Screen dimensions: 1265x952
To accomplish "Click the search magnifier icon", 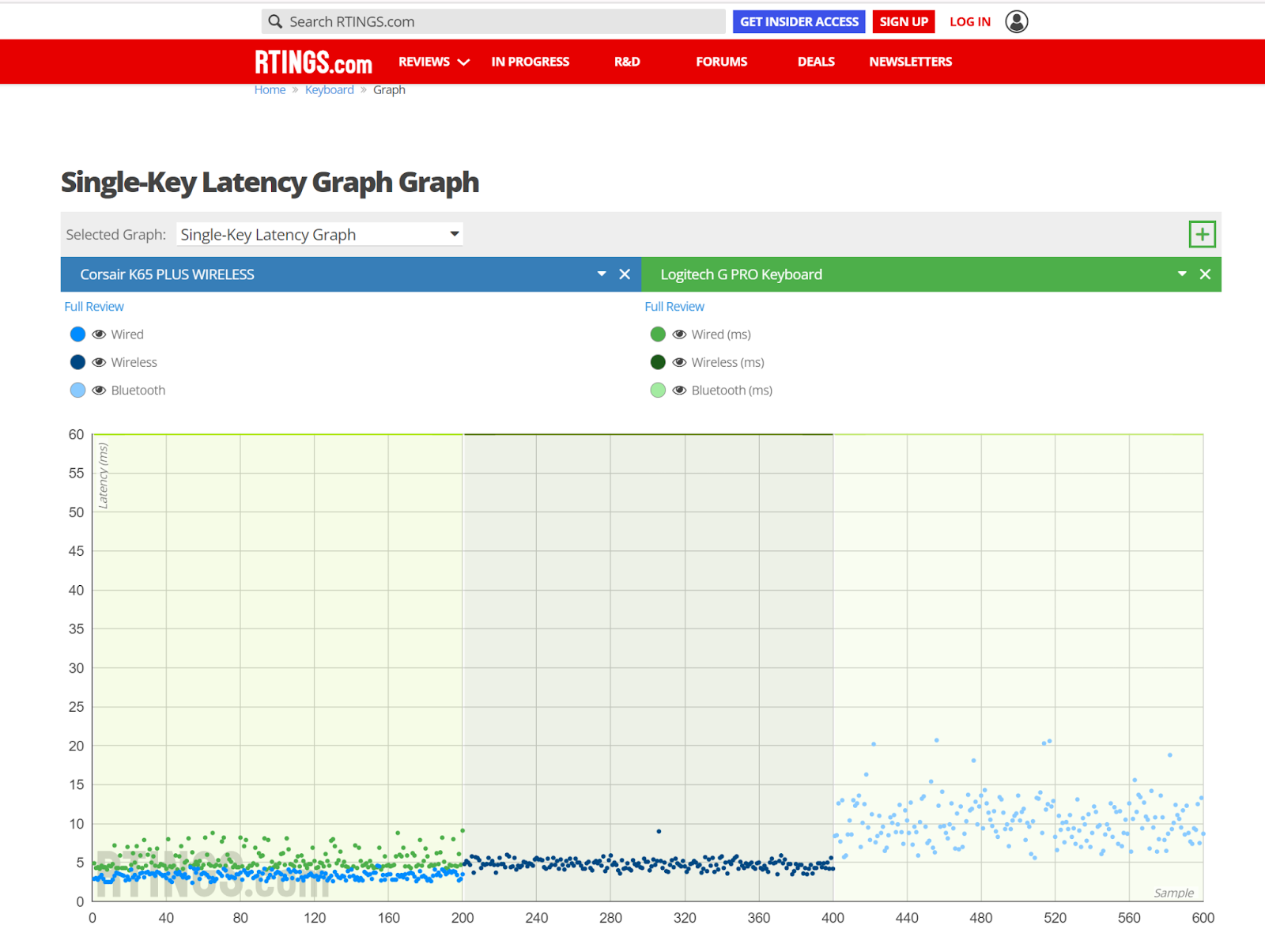I will [275, 21].
